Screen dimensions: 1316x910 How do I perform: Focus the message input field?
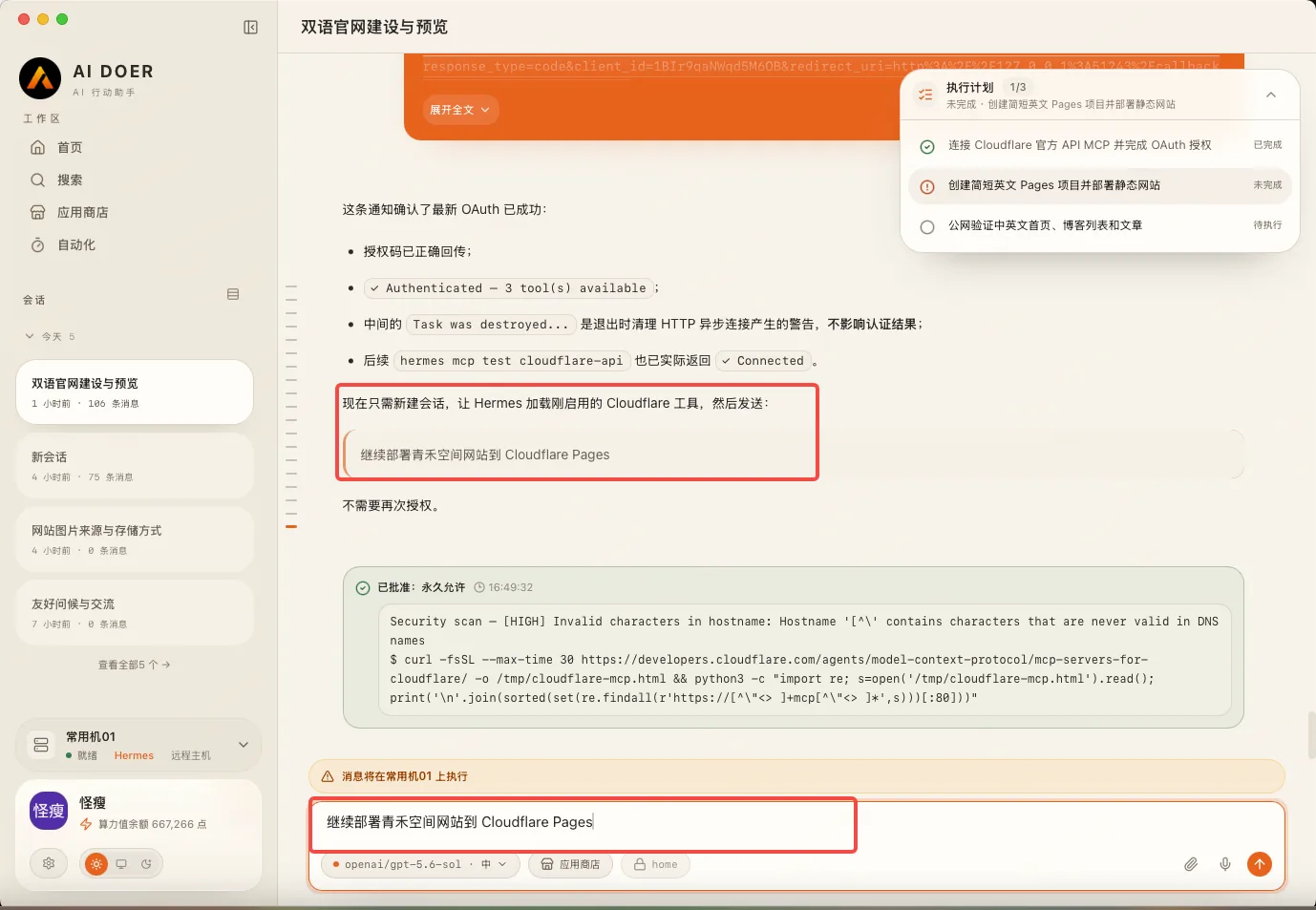[x=796, y=822]
